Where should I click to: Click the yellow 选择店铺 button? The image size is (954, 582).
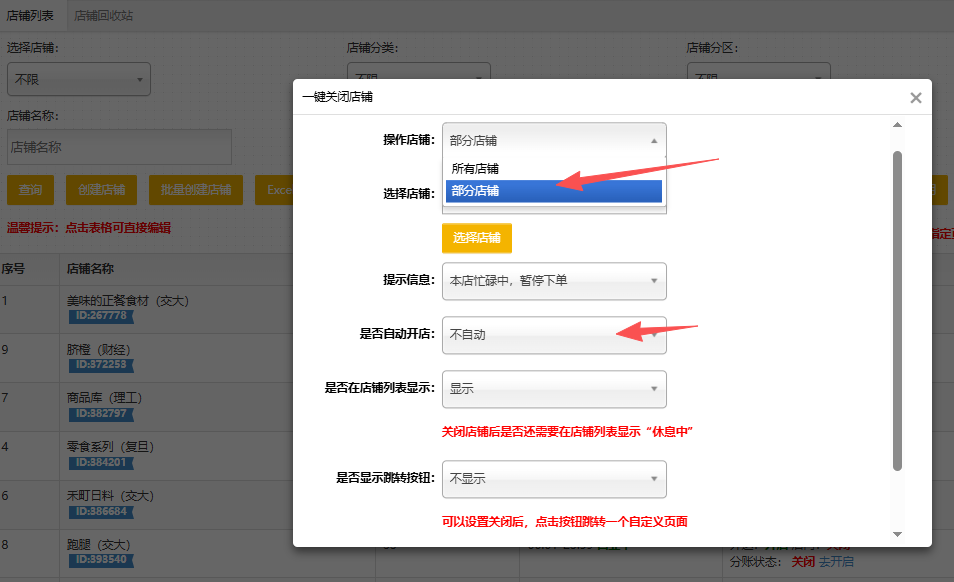click(477, 238)
